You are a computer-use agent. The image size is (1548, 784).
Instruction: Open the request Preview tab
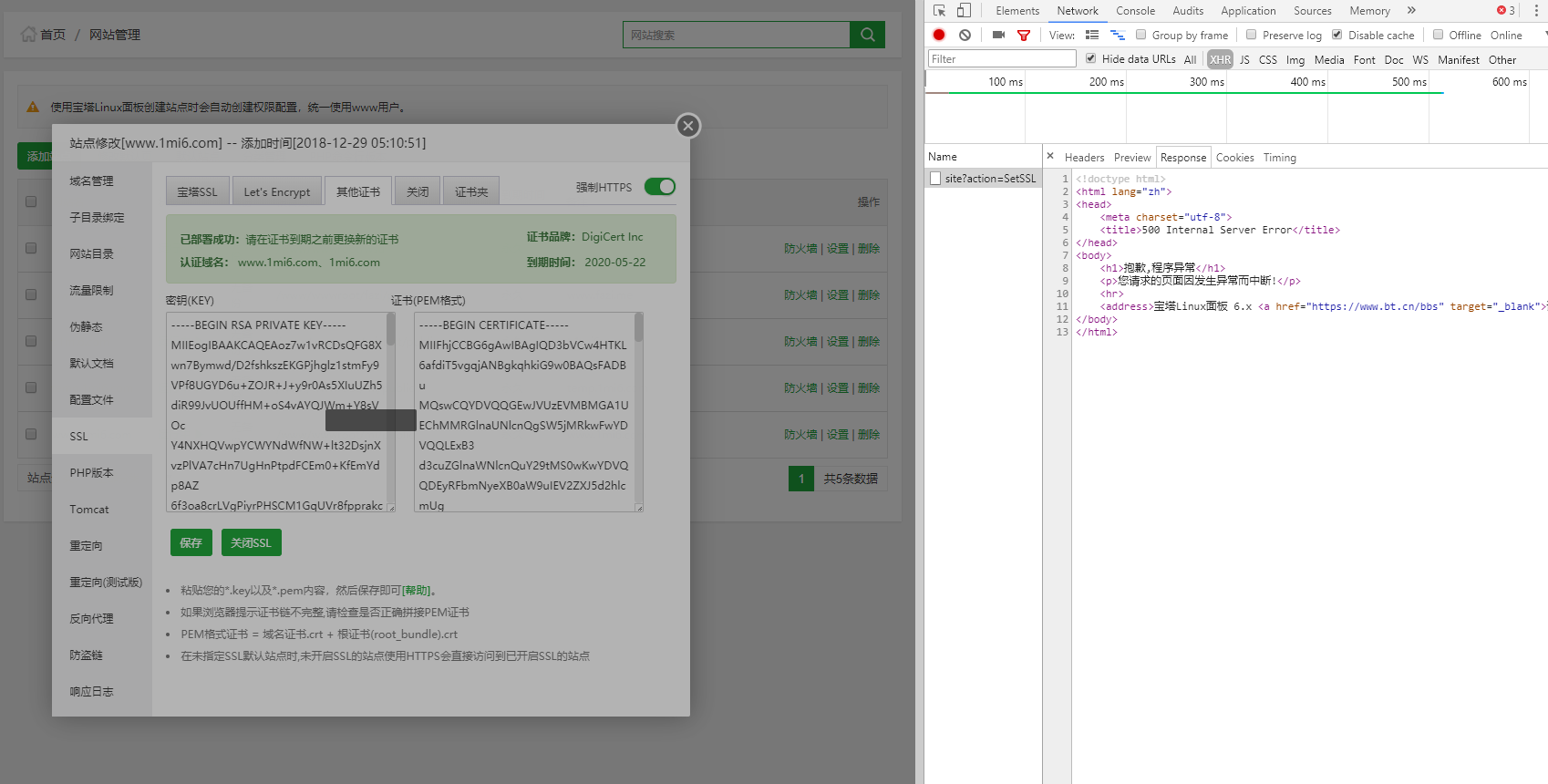(x=1132, y=158)
